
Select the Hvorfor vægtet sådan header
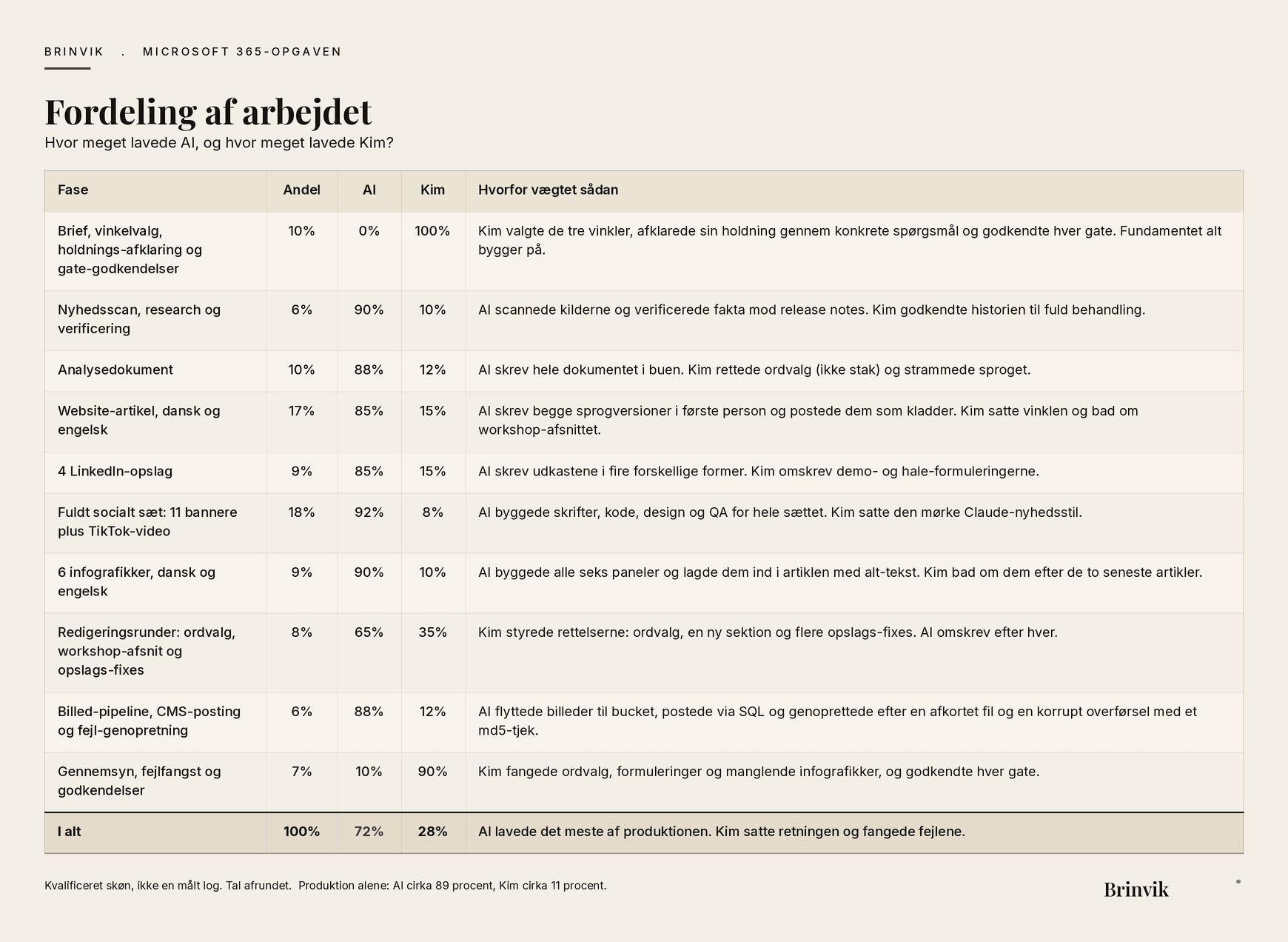(x=549, y=190)
